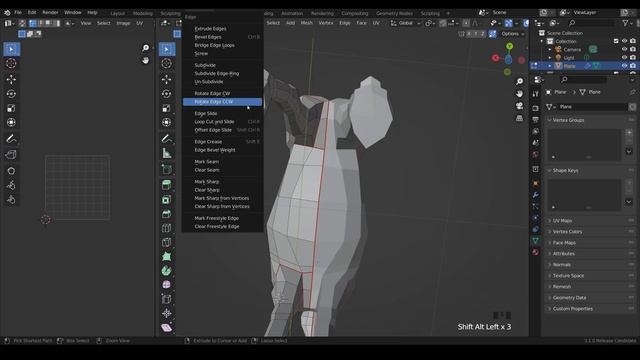The image size is (640, 360).
Task: Select the Cursor tool in 3D viewport toolbar
Action: (167, 64)
